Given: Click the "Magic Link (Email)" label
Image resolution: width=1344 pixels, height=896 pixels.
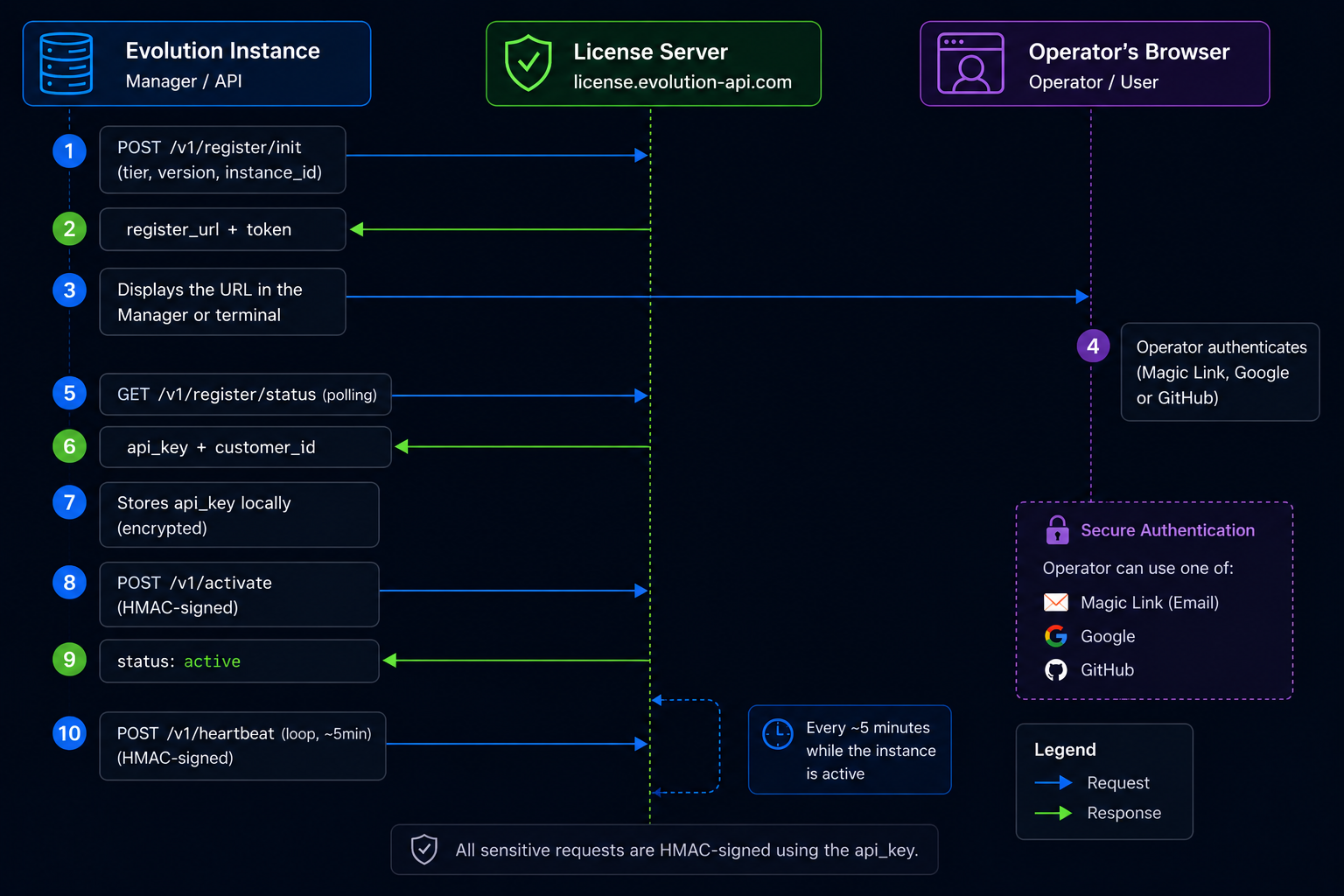Looking at the screenshot, I should pyautogui.click(x=1149, y=602).
